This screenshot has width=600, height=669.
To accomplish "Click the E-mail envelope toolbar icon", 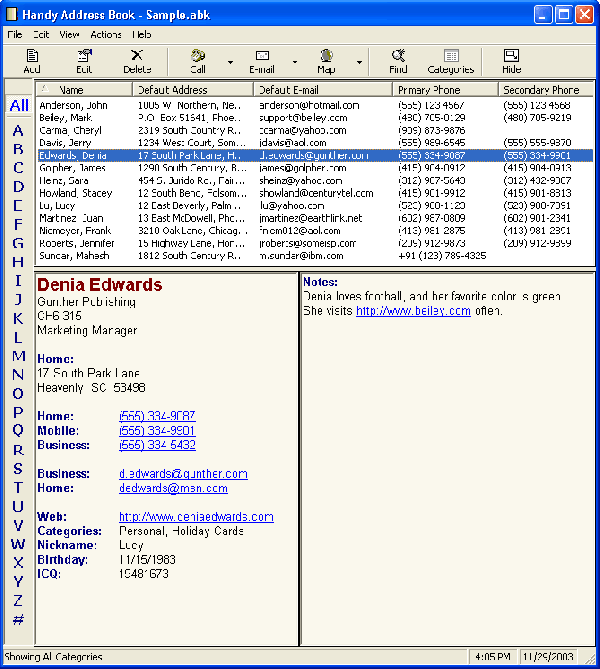I will [262, 56].
